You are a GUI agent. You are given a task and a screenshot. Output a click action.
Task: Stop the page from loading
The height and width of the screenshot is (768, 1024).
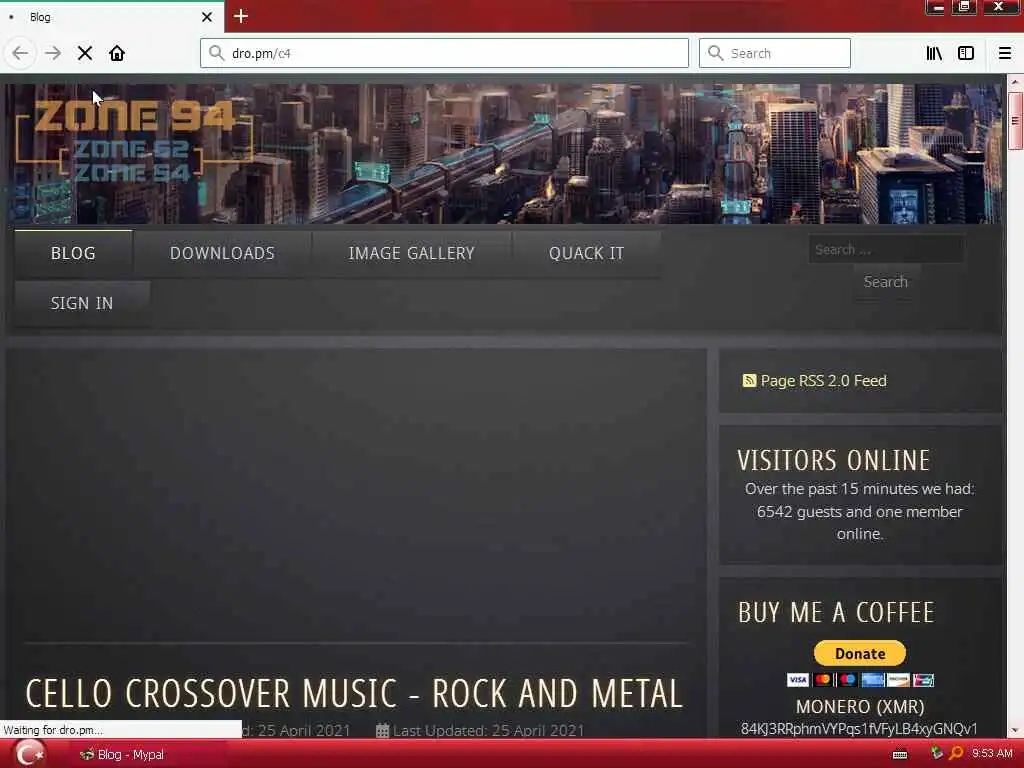(x=85, y=53)
